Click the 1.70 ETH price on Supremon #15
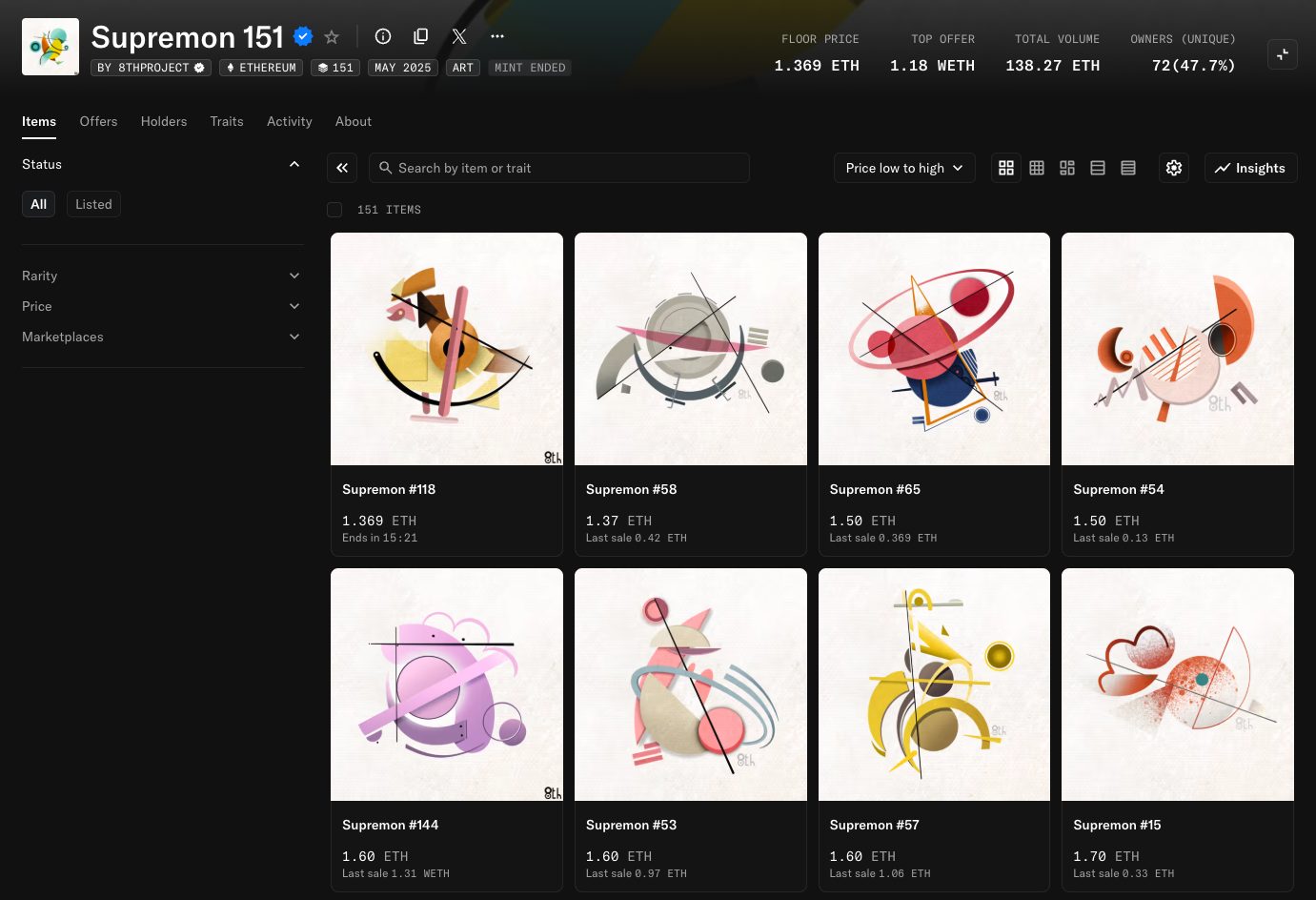The width and height of the screenshot is (1316, 900). click(x=1106, y=856)
